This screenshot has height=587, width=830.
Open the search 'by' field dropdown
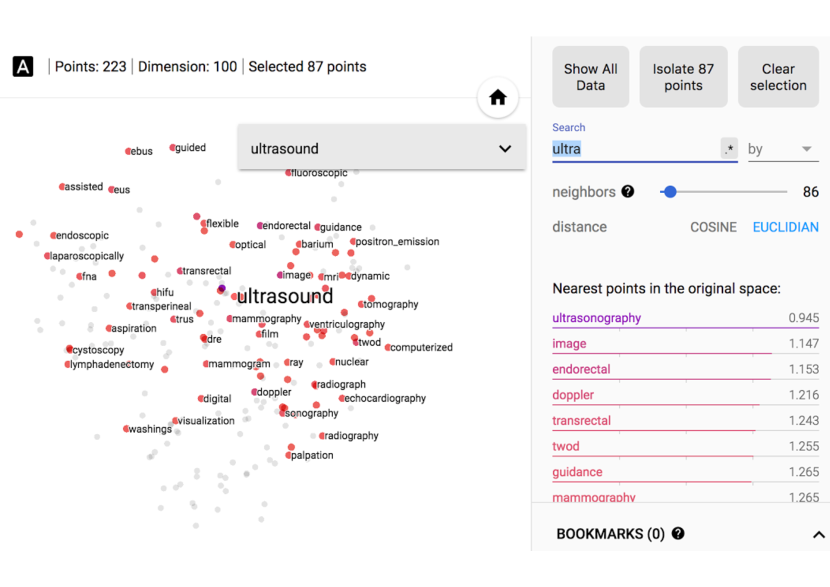pyautogui.click(x=782, y=149)
